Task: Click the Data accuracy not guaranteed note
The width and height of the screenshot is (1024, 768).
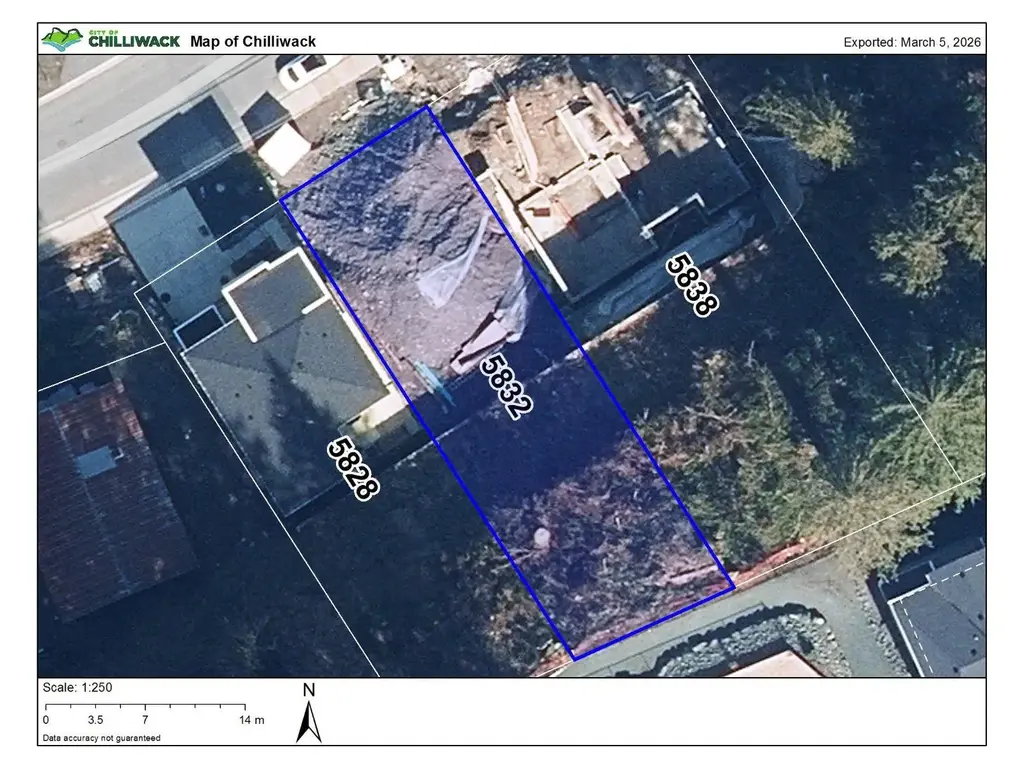Action: coord(101,738)
